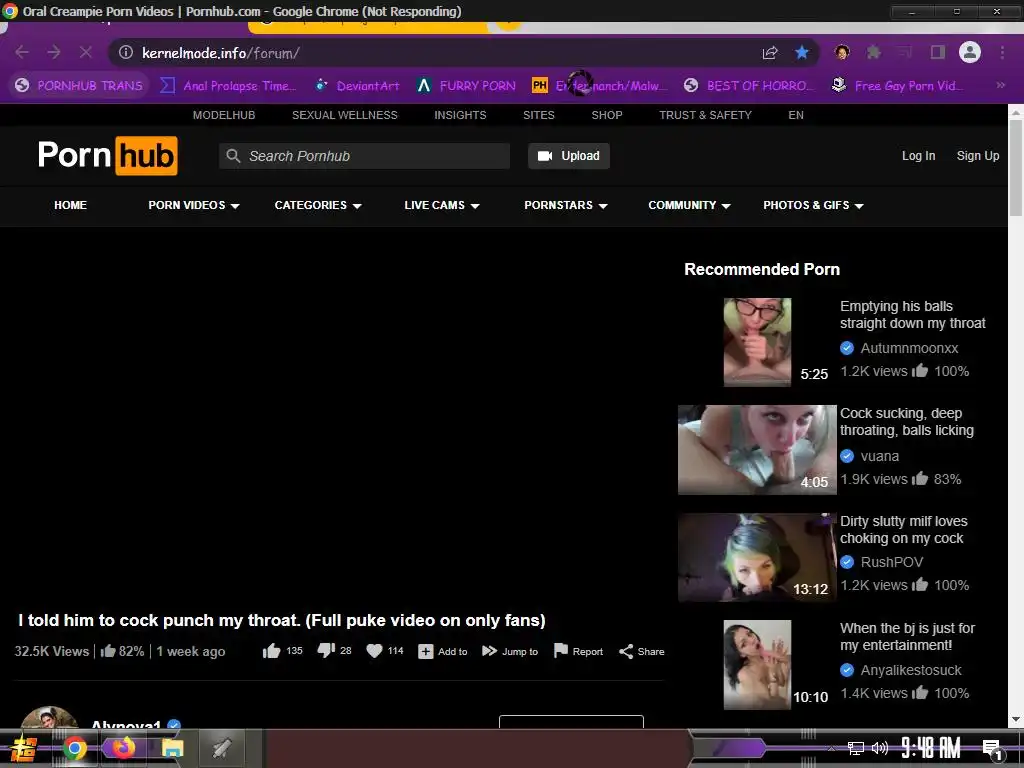Open the Trust & Safety menu item
This screenshot has height=768, width=1024.
(705, 115)
